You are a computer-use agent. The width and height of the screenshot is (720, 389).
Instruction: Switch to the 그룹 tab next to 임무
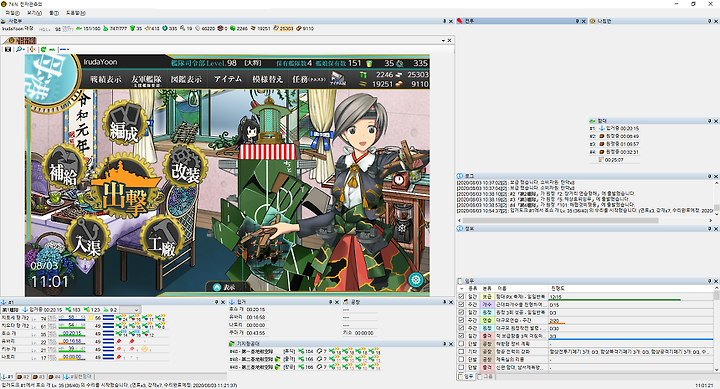coord(485,377)
